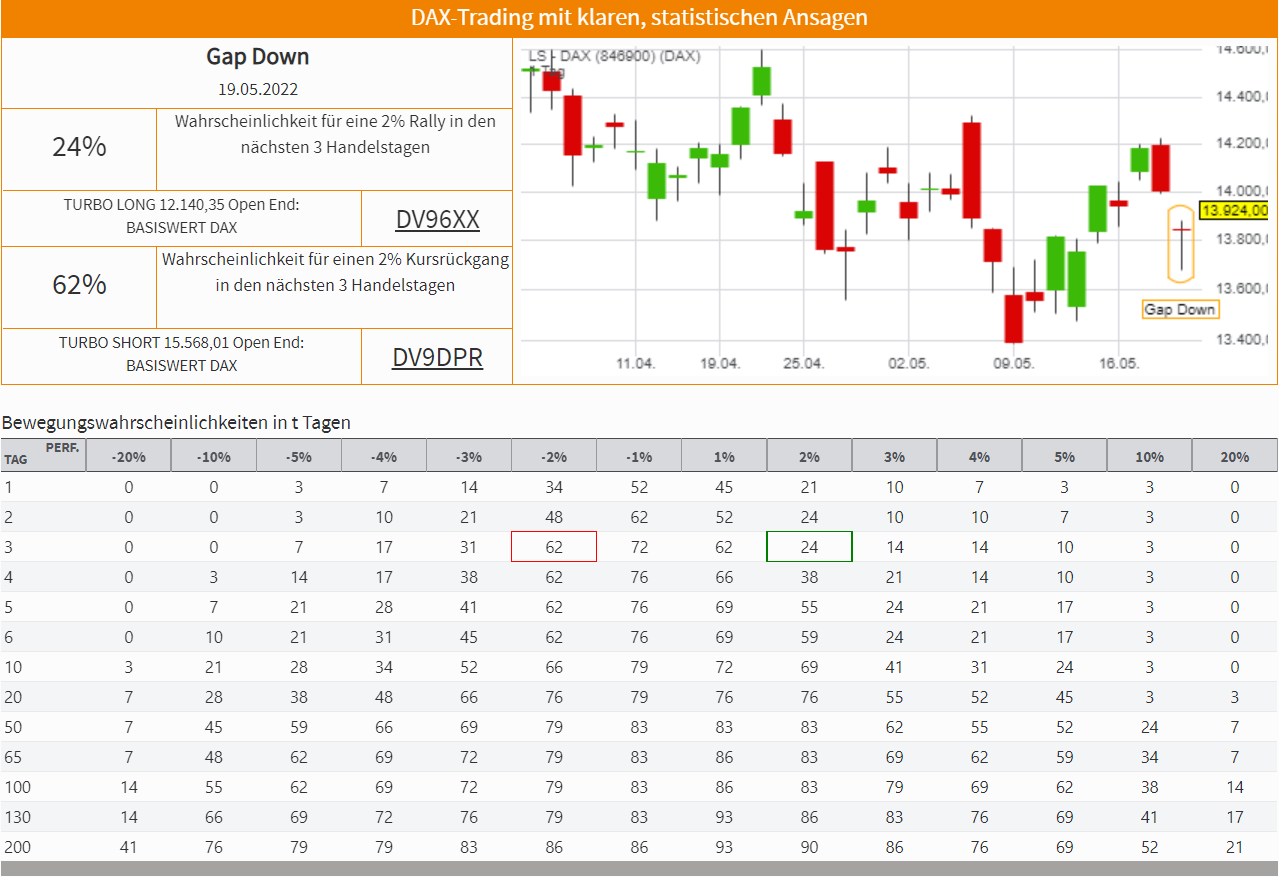This screenshot has height=877, width=1279.
Task: Click the 2% Rally probability description
Action: (335, 134)
